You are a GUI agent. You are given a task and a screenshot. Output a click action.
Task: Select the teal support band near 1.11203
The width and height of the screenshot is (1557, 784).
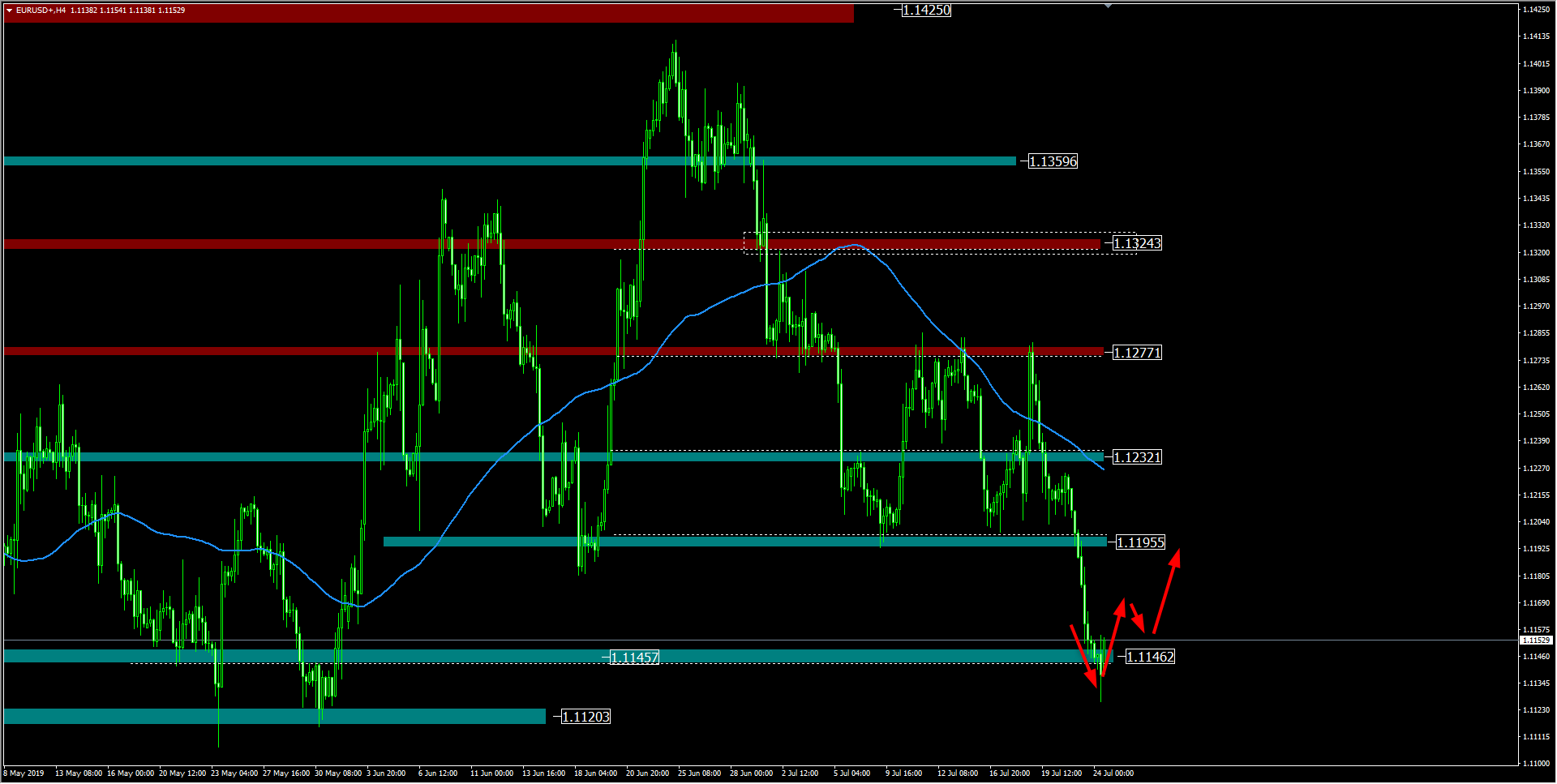pos(274,717)
